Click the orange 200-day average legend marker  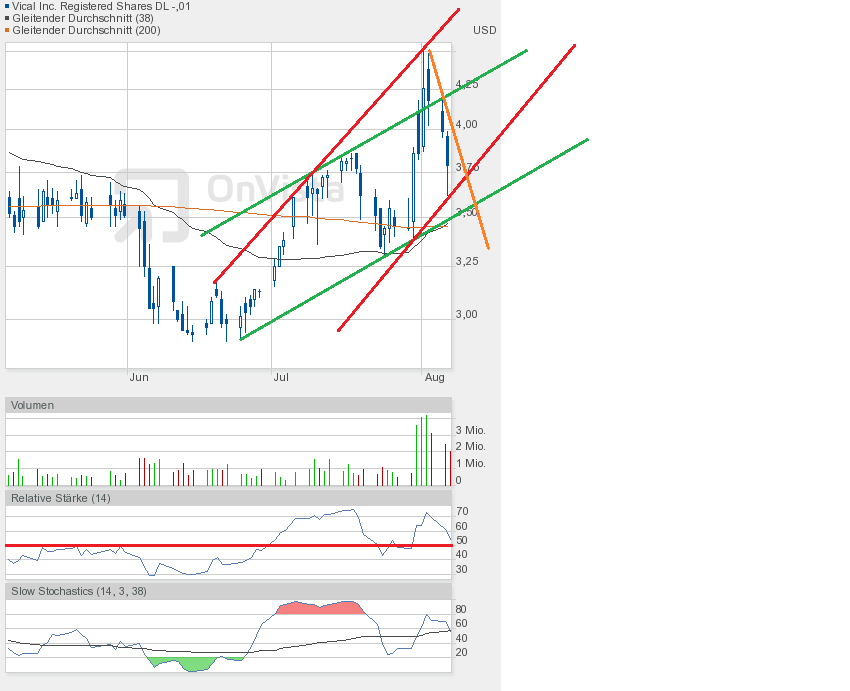tap(8, 30)
